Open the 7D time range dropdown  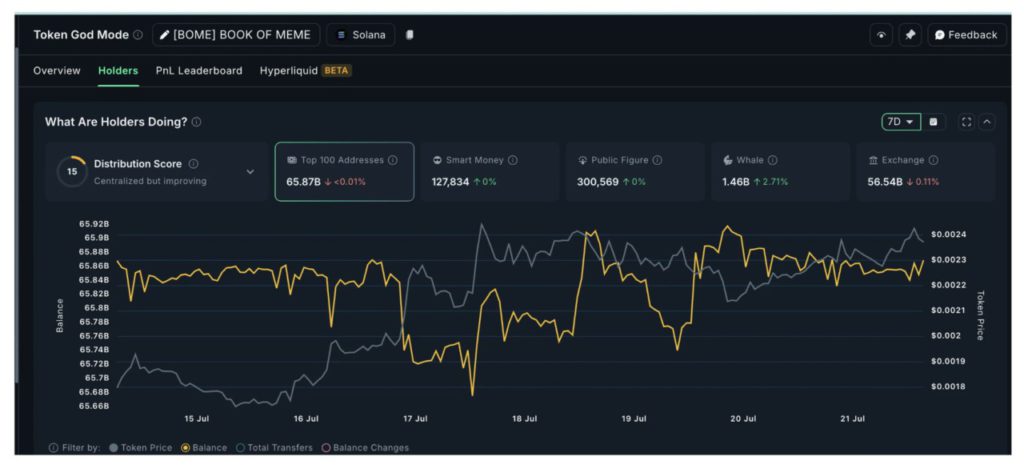point(900,122)
